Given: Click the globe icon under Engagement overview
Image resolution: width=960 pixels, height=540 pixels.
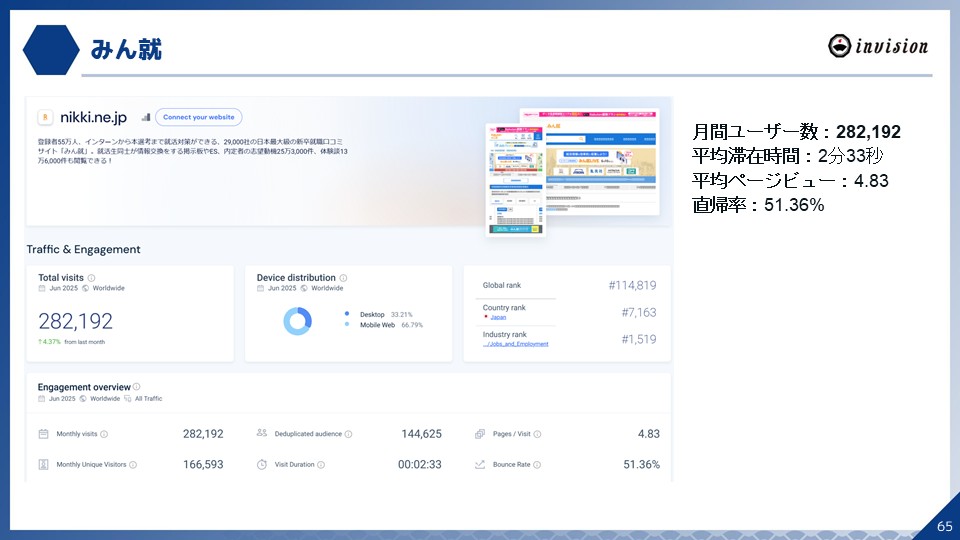Looking at the screenshot, I should pyautogui.click(x=83, y=399).
